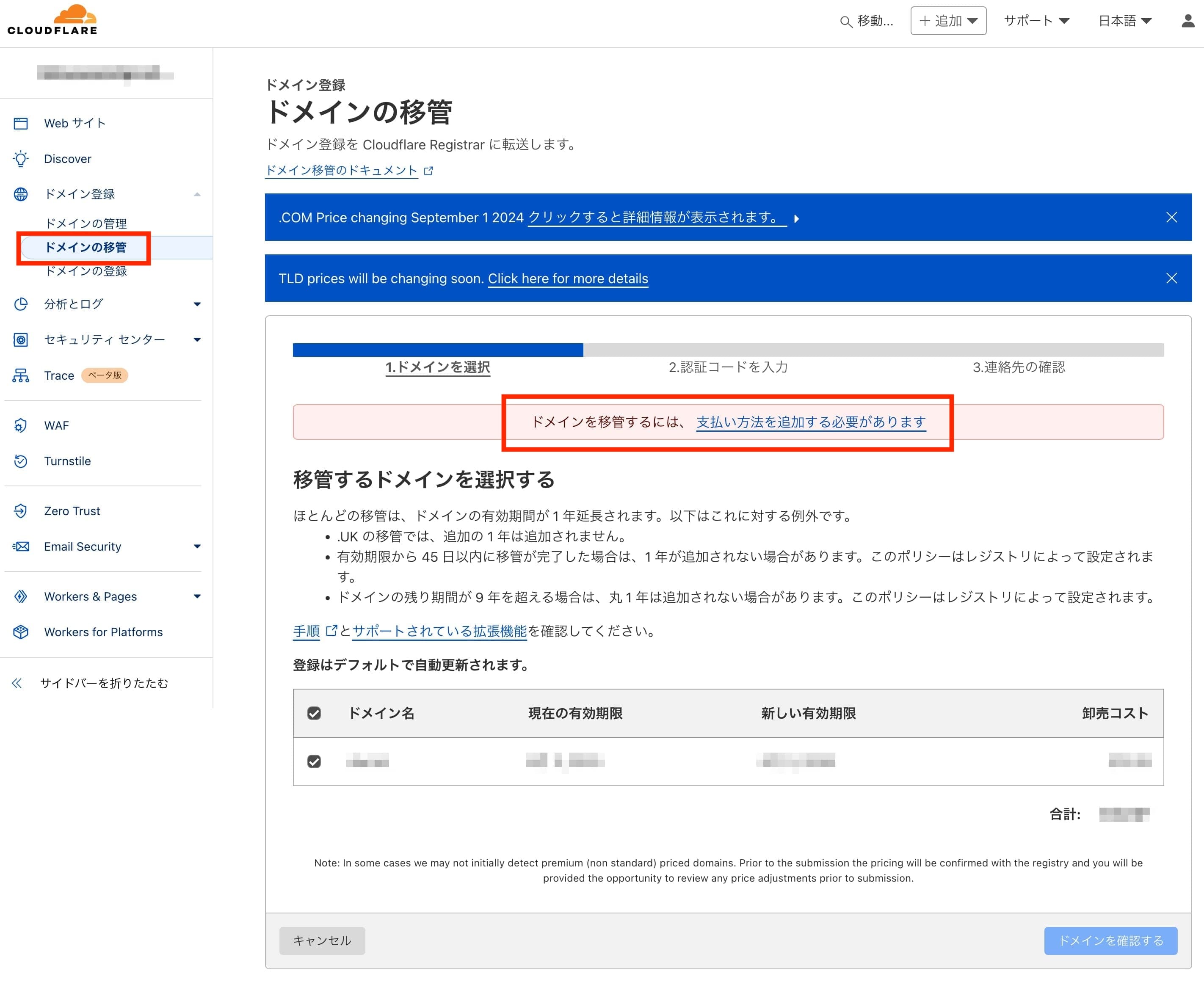The height and width of the screenshot is (982, 1204).
Task: Expand arrow on .COM price banner
Action: [797, 219]
